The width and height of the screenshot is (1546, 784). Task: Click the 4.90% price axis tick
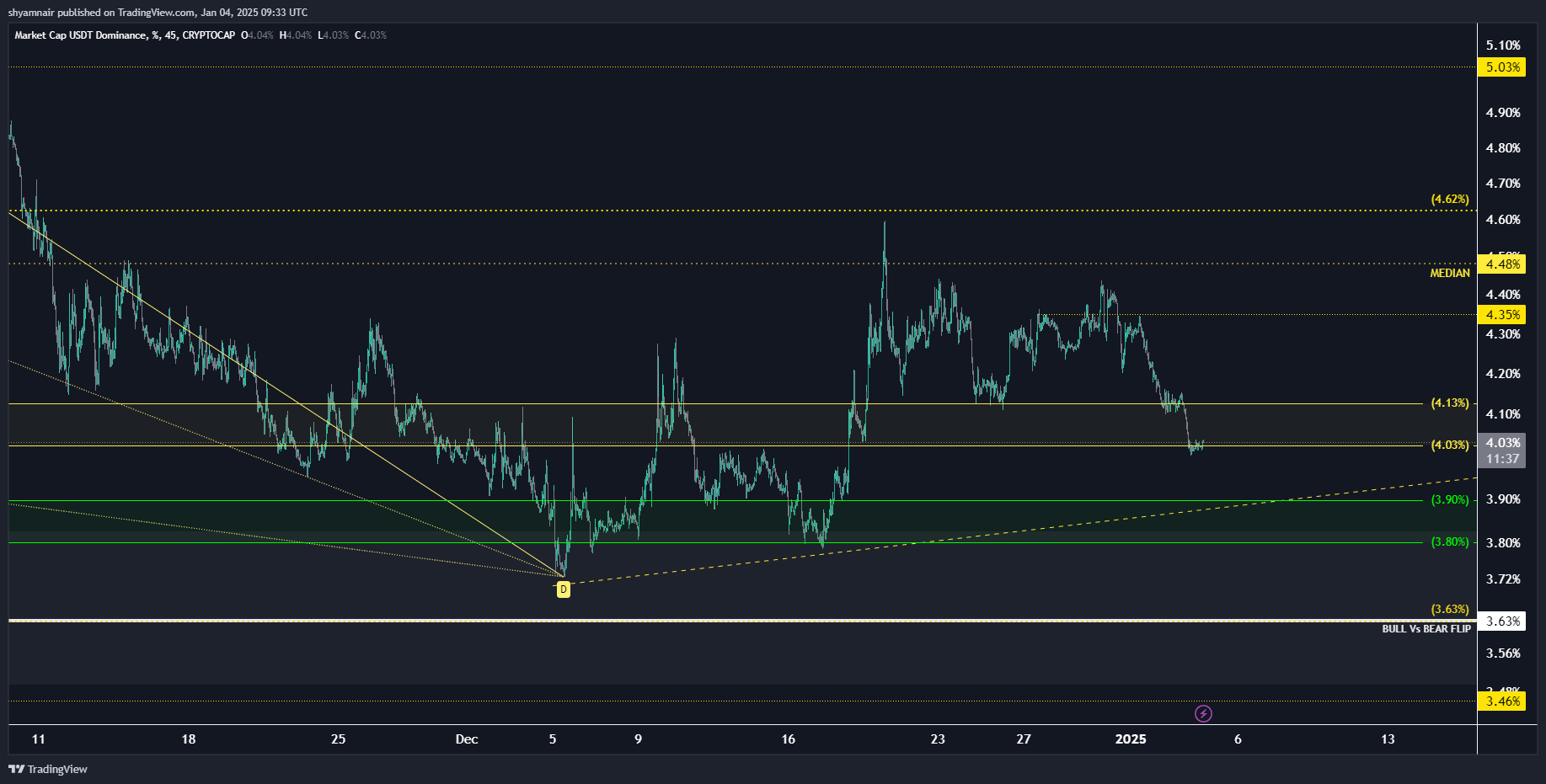pos(1503,113)
